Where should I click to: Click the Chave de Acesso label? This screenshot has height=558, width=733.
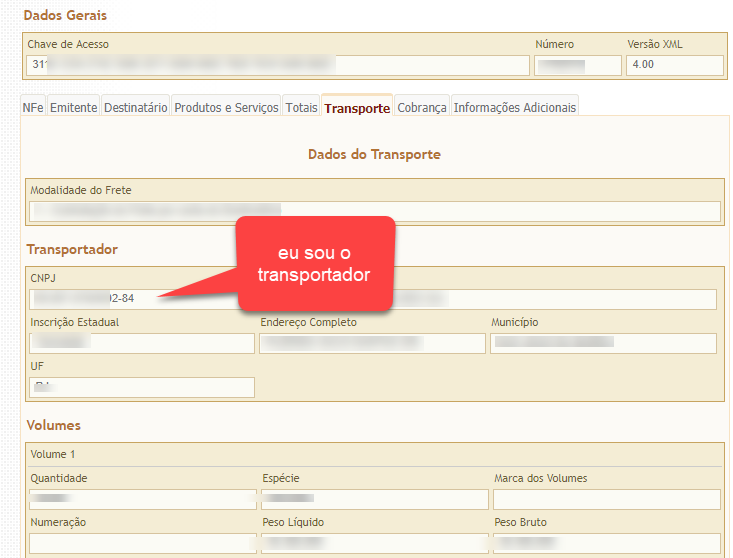tap(68, 44)
